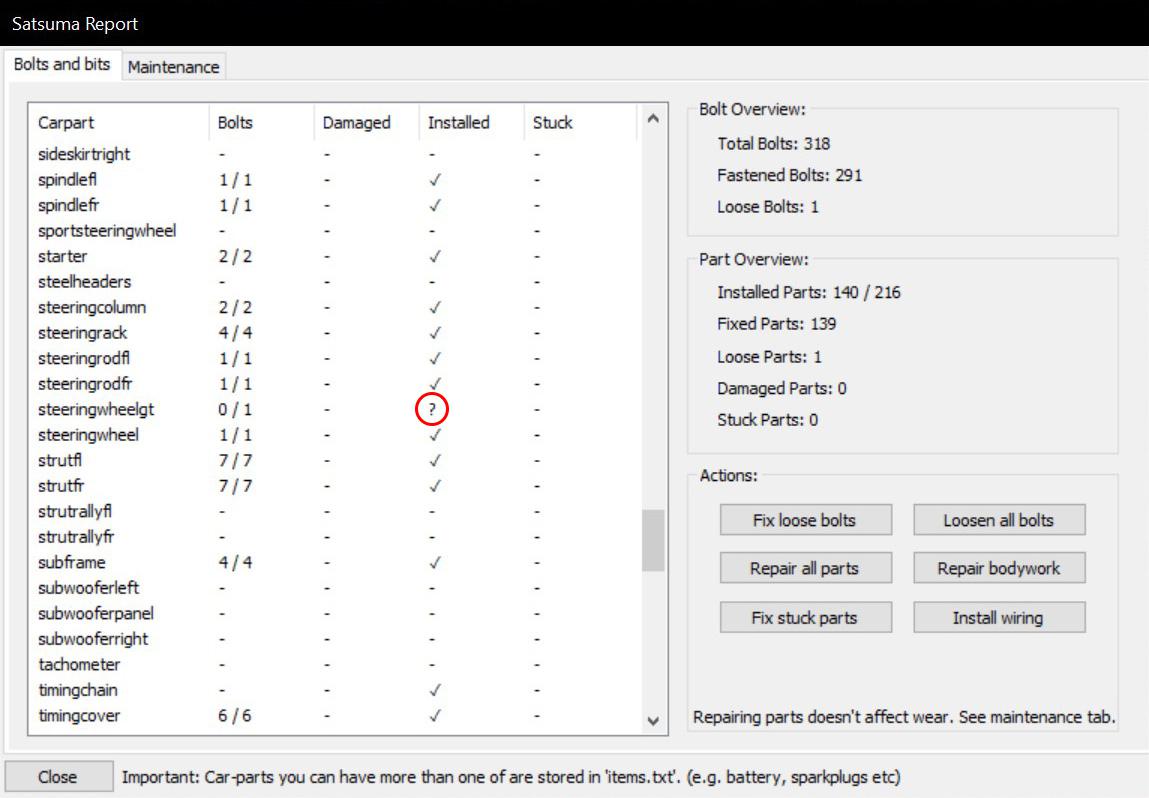Click the Damaged Parts: 0 text

[x=782, y=388]
